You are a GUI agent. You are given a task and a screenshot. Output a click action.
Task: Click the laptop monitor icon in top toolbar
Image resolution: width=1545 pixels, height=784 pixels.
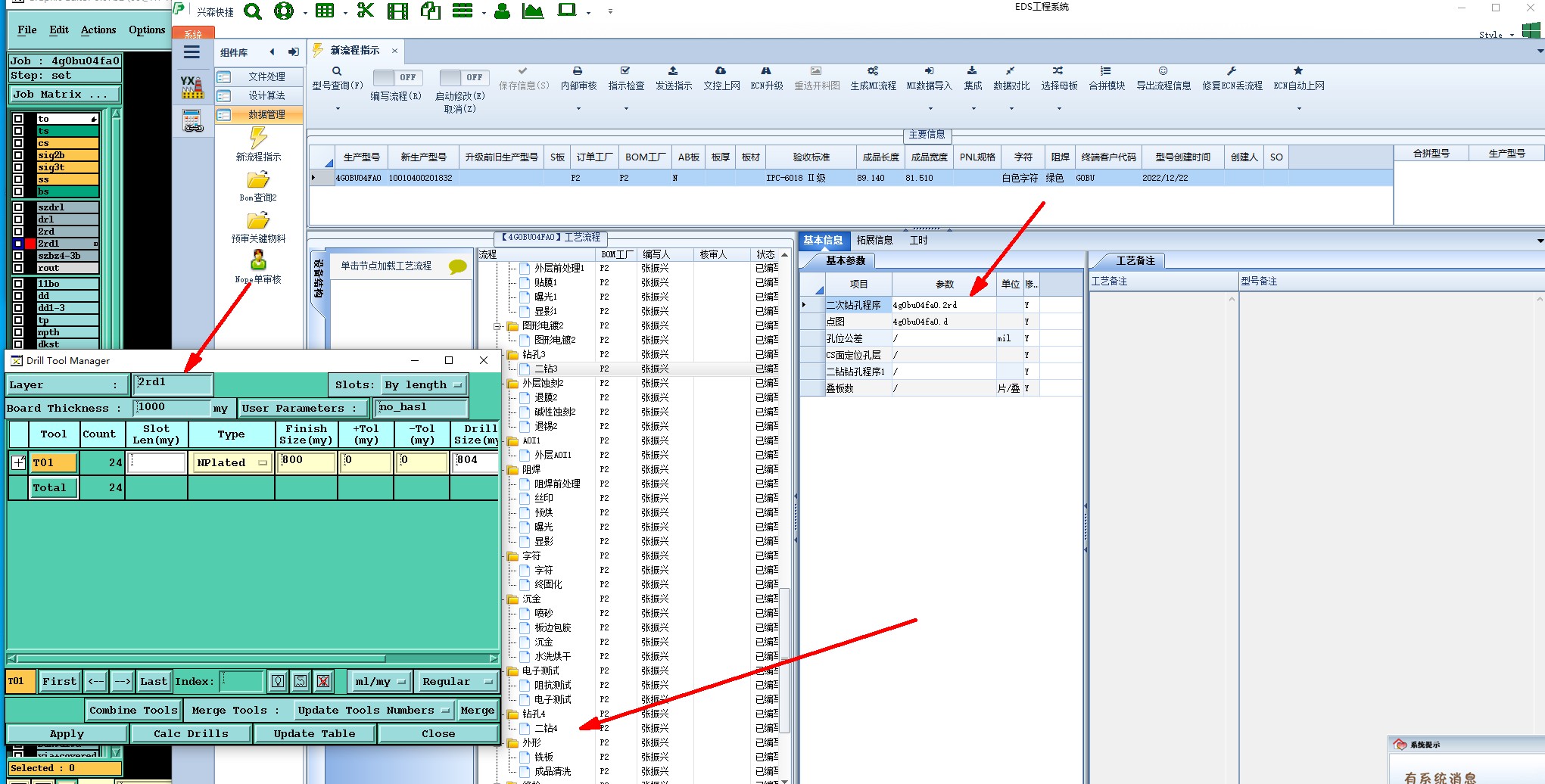[x=567, y=11]
